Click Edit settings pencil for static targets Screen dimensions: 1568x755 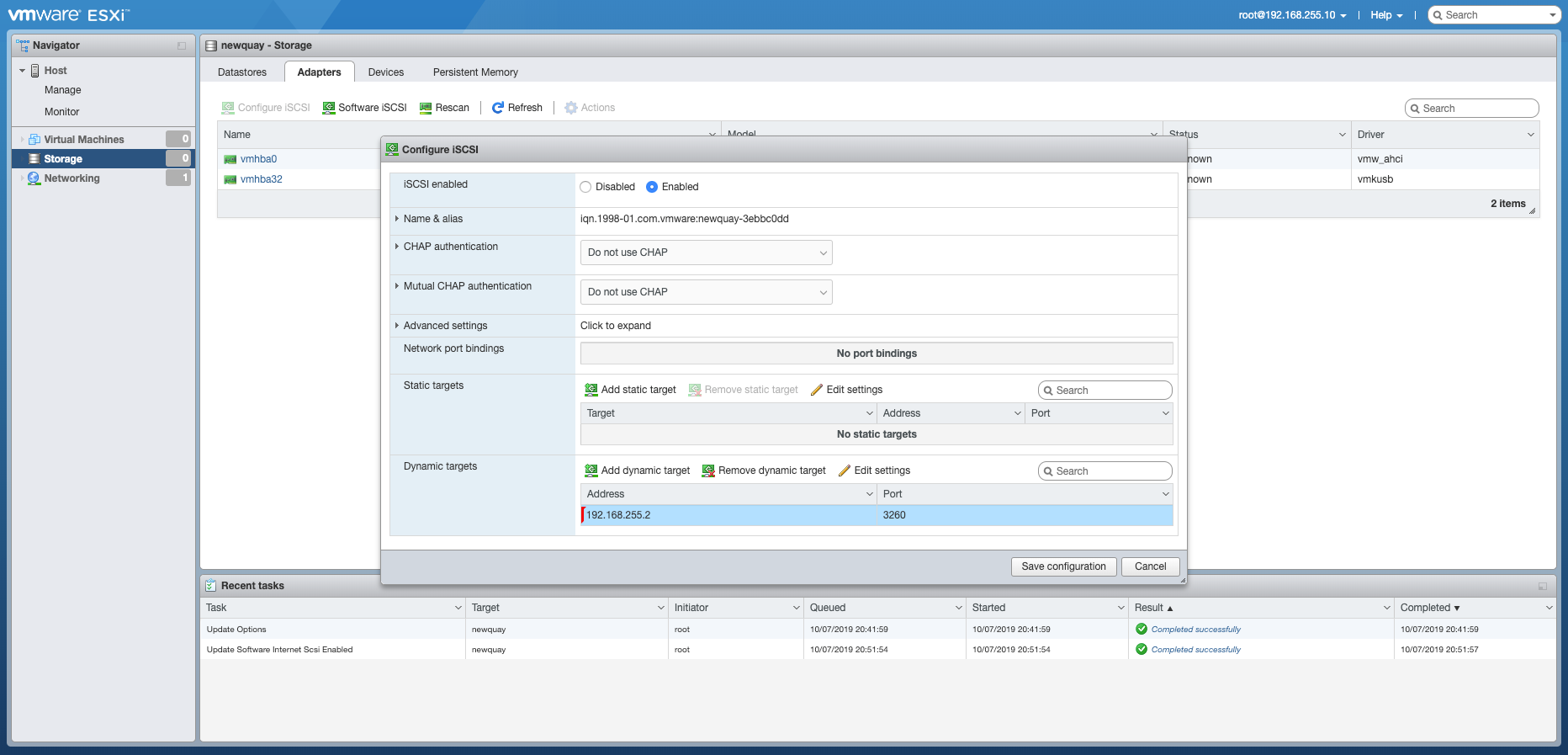pyautogui.click(x=816, y=390)
